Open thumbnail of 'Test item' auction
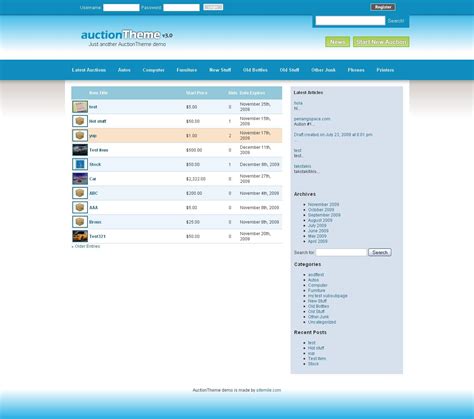Viewport: 474px width, 419px height. (80, 150)
